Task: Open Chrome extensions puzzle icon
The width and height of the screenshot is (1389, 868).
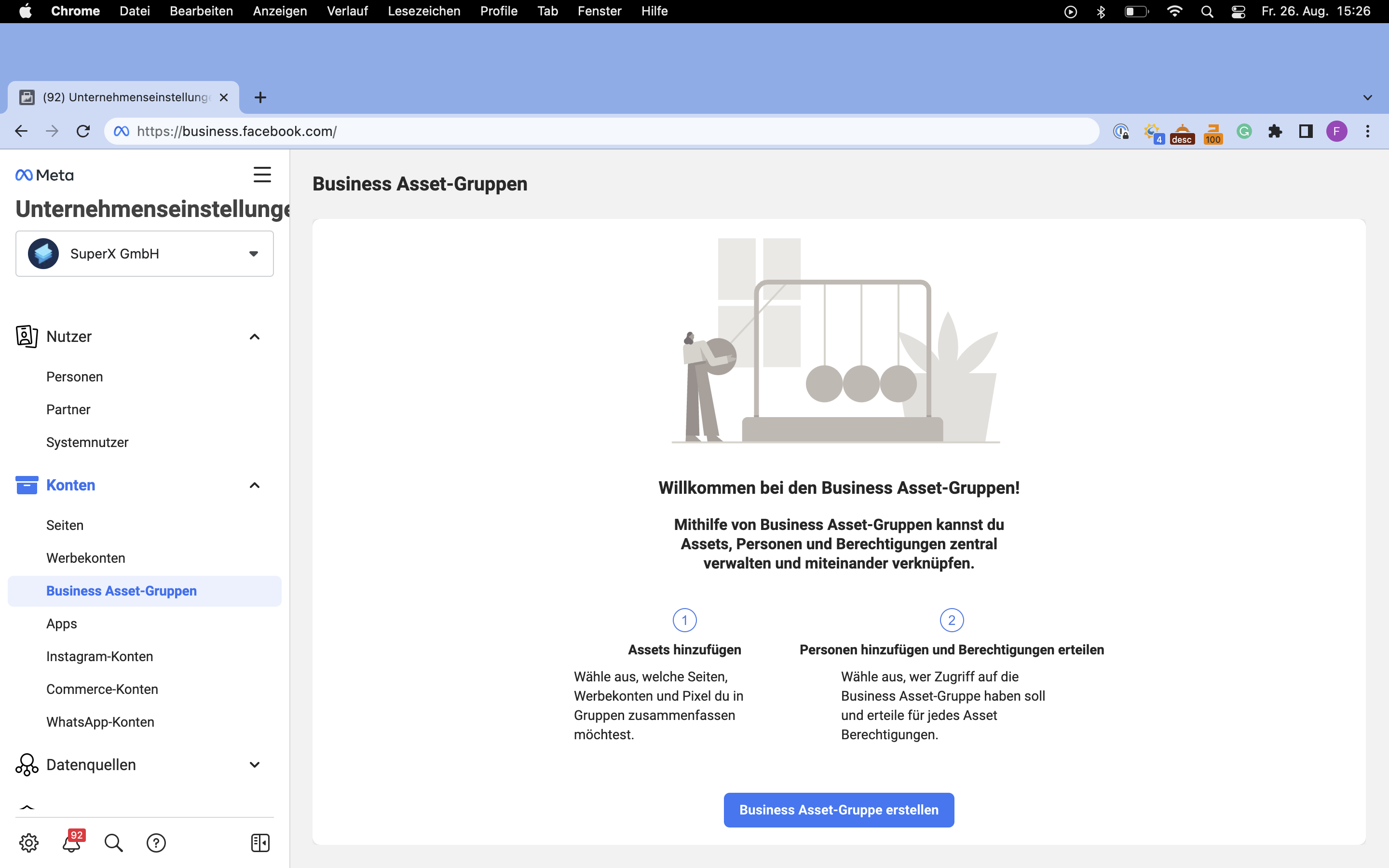Action: pos(1275,132)
